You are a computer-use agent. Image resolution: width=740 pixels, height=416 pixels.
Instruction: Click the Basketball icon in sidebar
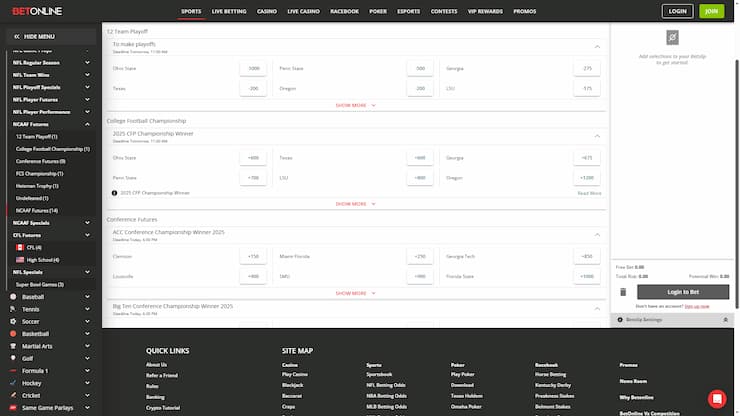pyautogui.click(x=13, y=334)
